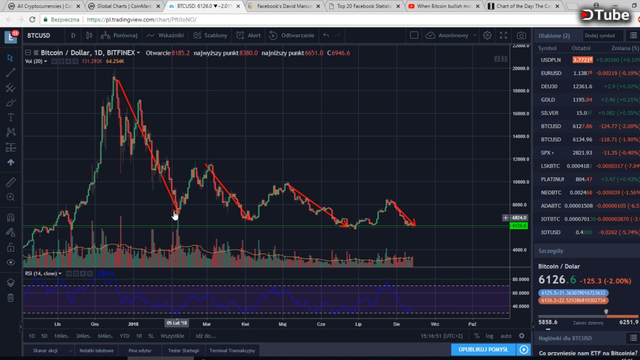Create an Alert from top toolbar
Viewport: 640px width, 360px height.
[249, 36]
